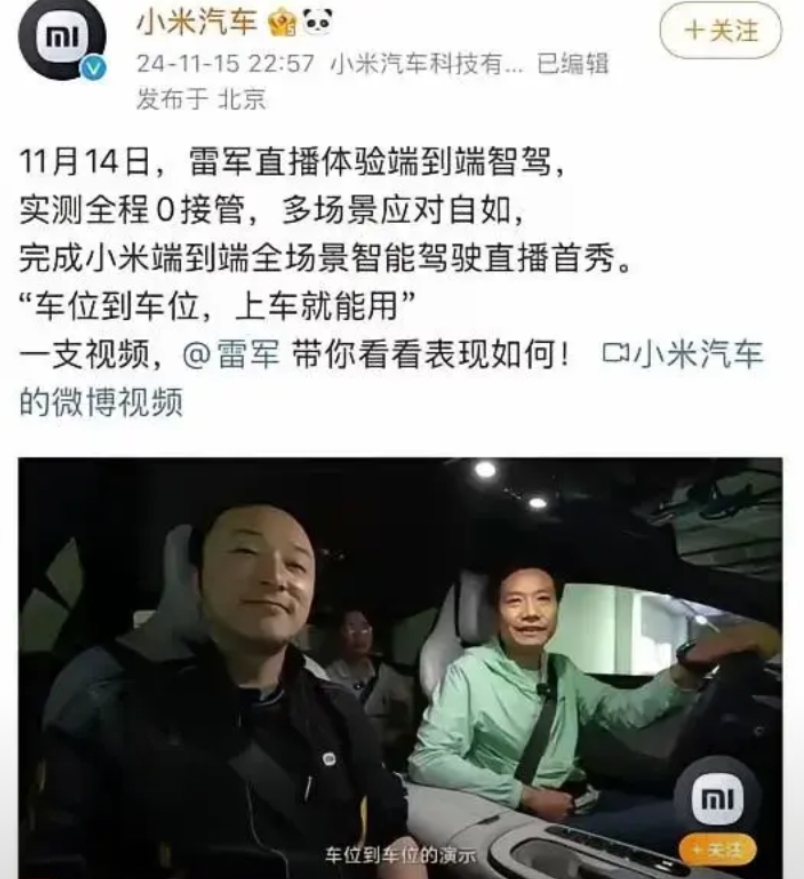Click the video subtitle 车位到车位的演示
804x879 pixels.
click(x=400, y=855)
